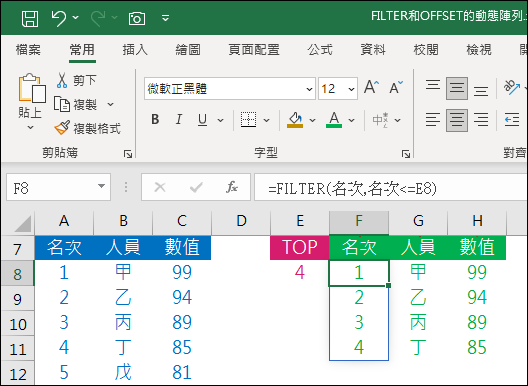This screenshot has width=528, height=386.
Task: Paste using the 貼上 clipboard icon
Action: 32,88
